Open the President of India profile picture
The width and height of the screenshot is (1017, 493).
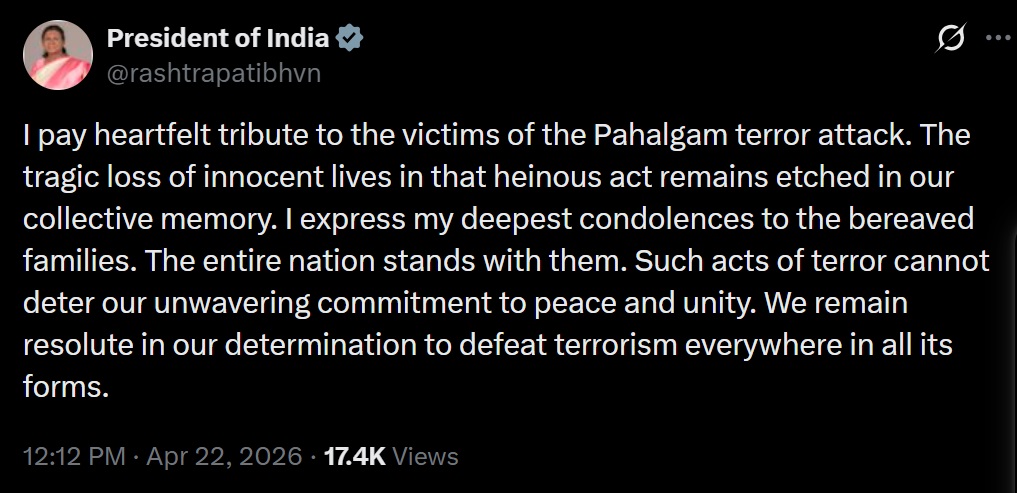57,55
